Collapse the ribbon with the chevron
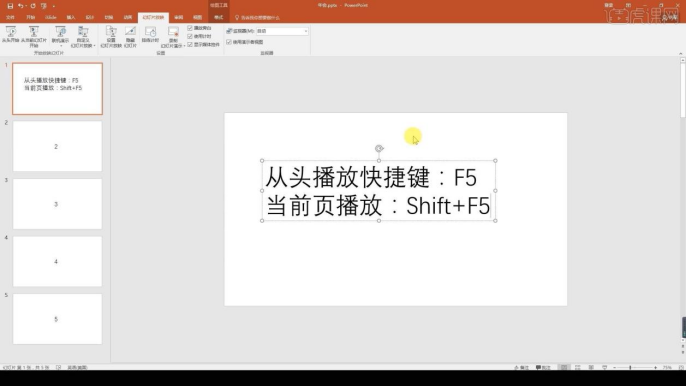 [680, 53]
